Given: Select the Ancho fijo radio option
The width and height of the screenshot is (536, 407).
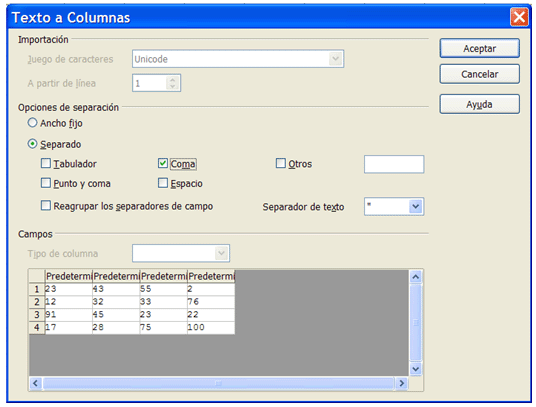Looking at the screenshot, I should (x=32, y=123).
